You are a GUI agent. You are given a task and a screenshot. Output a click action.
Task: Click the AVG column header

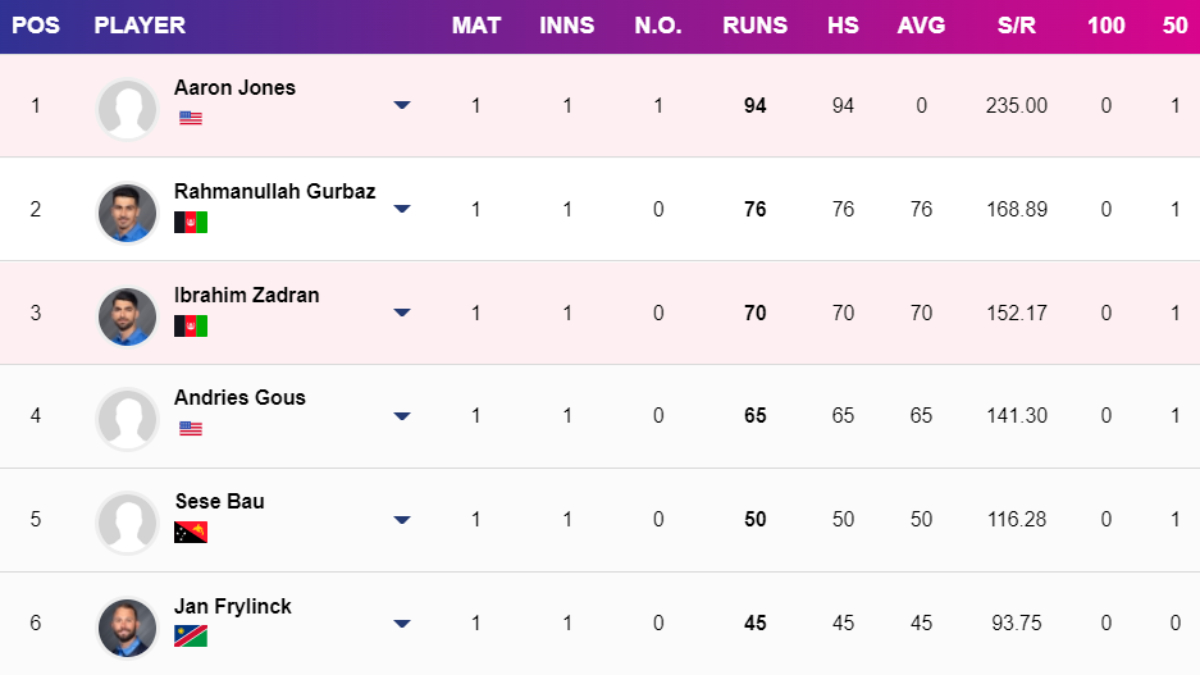coord(921,26)
